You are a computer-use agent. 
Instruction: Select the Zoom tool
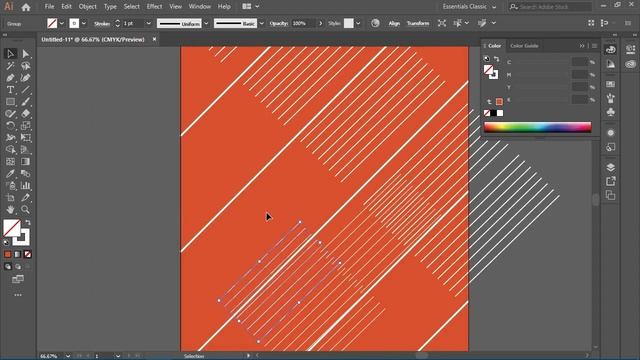pos(26,209)
